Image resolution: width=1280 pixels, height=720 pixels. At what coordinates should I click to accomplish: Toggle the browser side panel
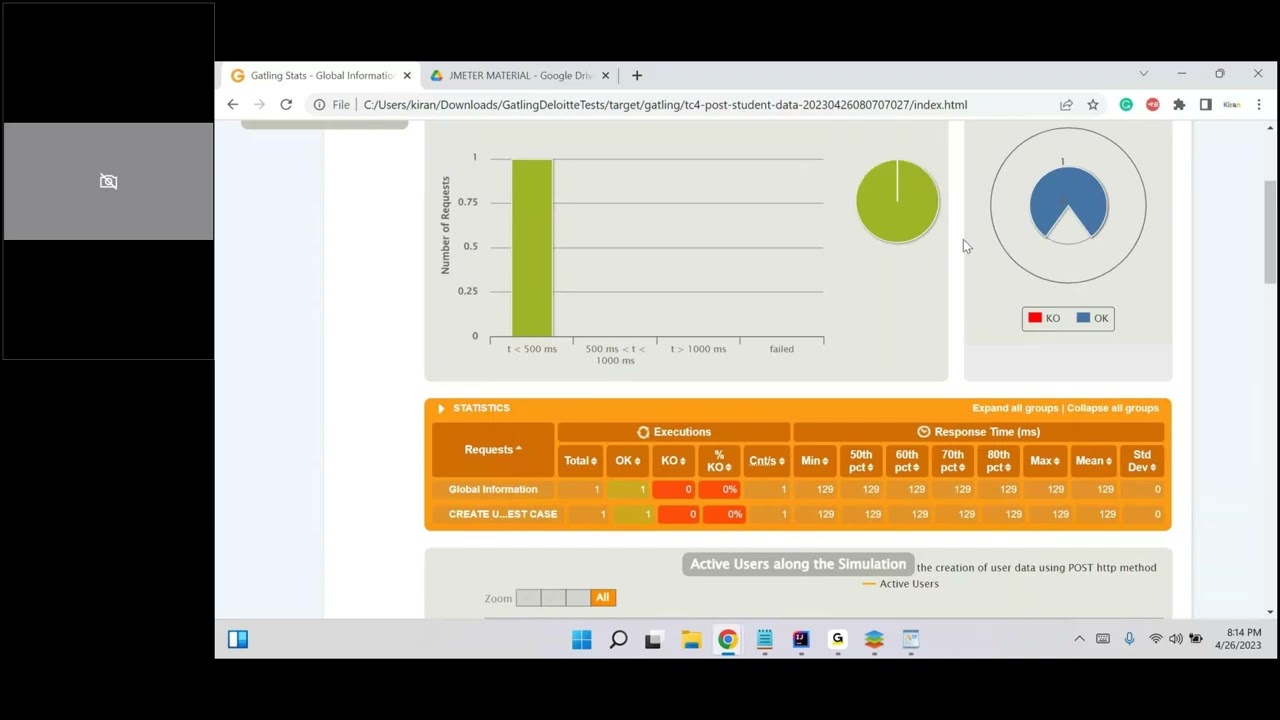[x=1205, y=104]
